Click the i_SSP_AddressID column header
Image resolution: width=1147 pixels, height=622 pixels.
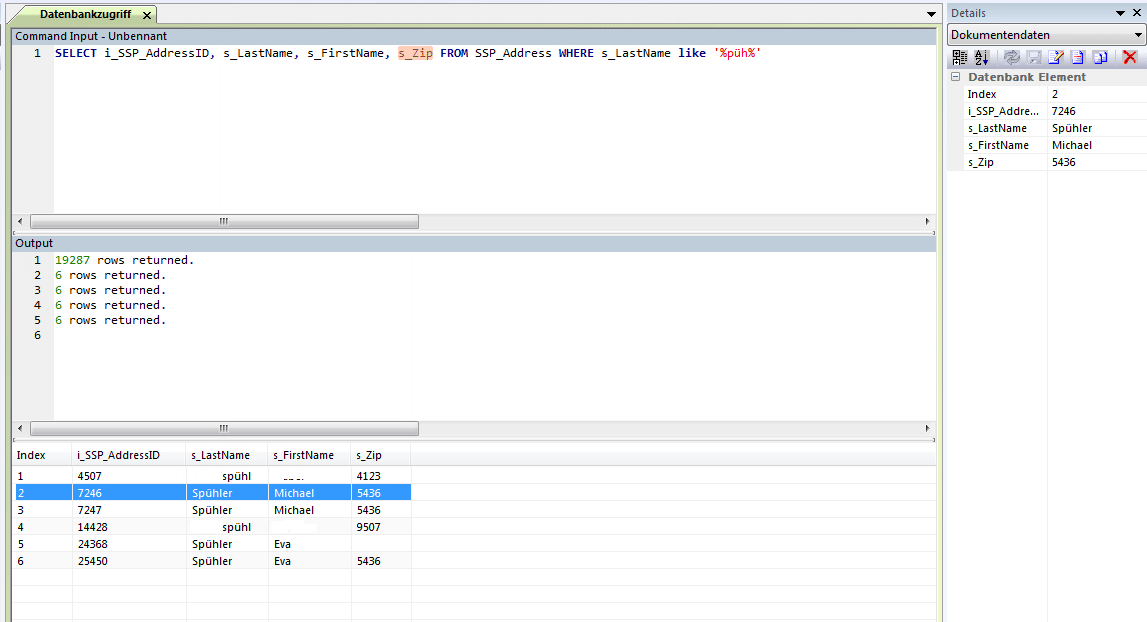118,455
